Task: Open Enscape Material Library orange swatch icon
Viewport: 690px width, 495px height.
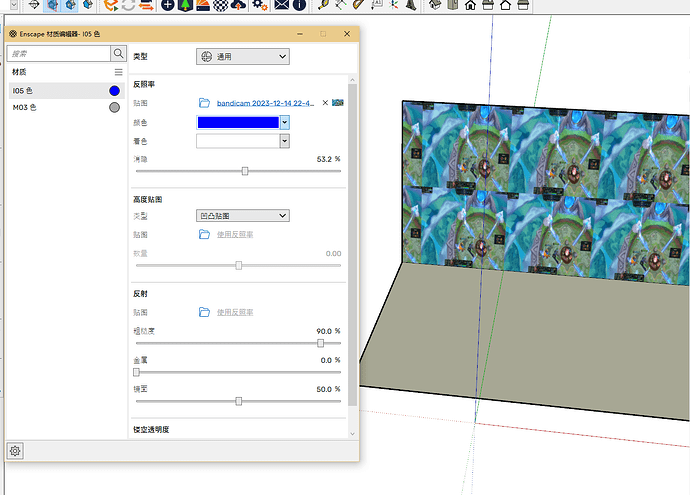Action: (x=203, y=5)
